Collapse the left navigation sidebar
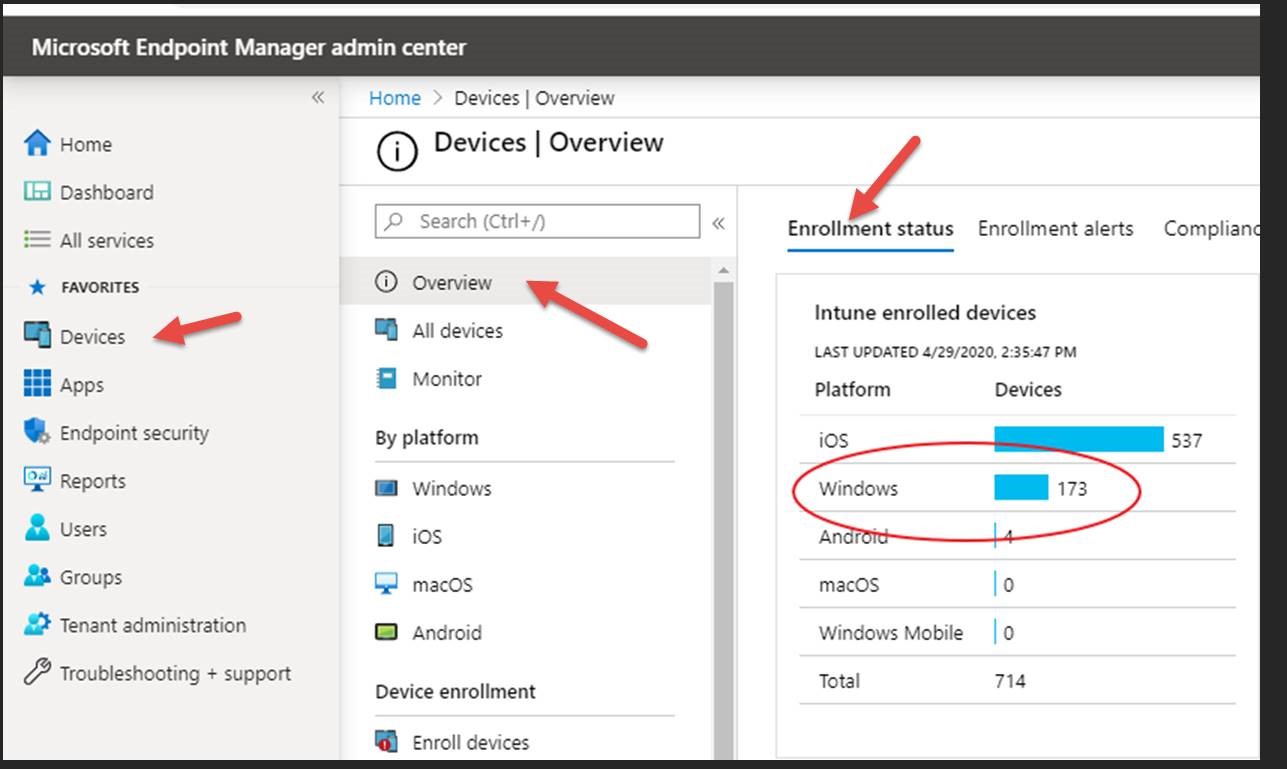The height and width of the screenshot is (769, 1287). pos(318,97)
